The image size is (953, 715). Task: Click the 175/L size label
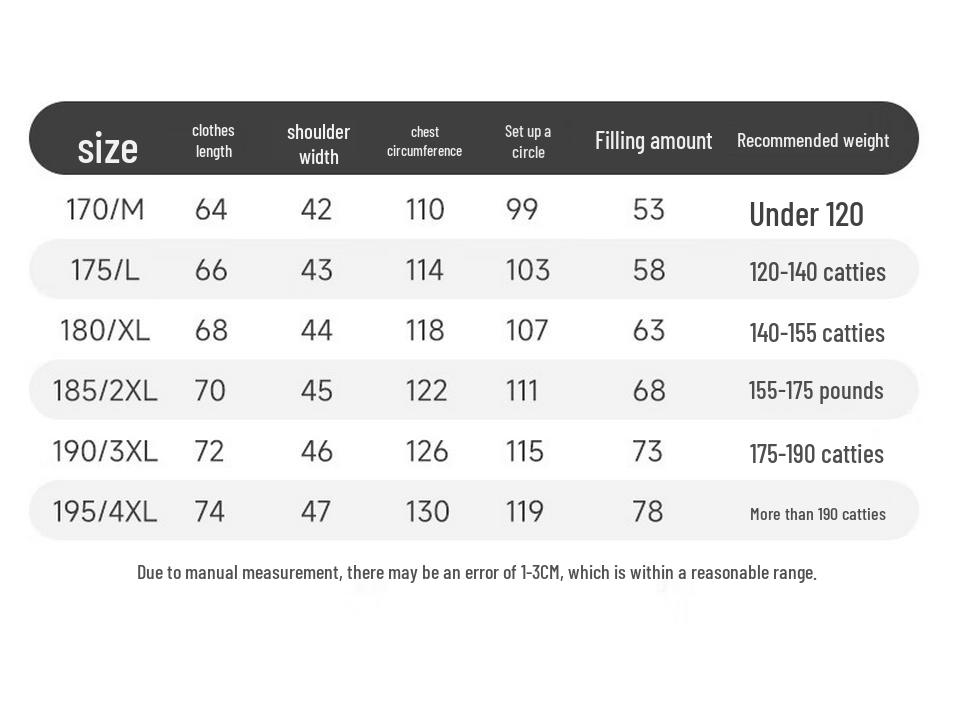click(x=105, y=270)
